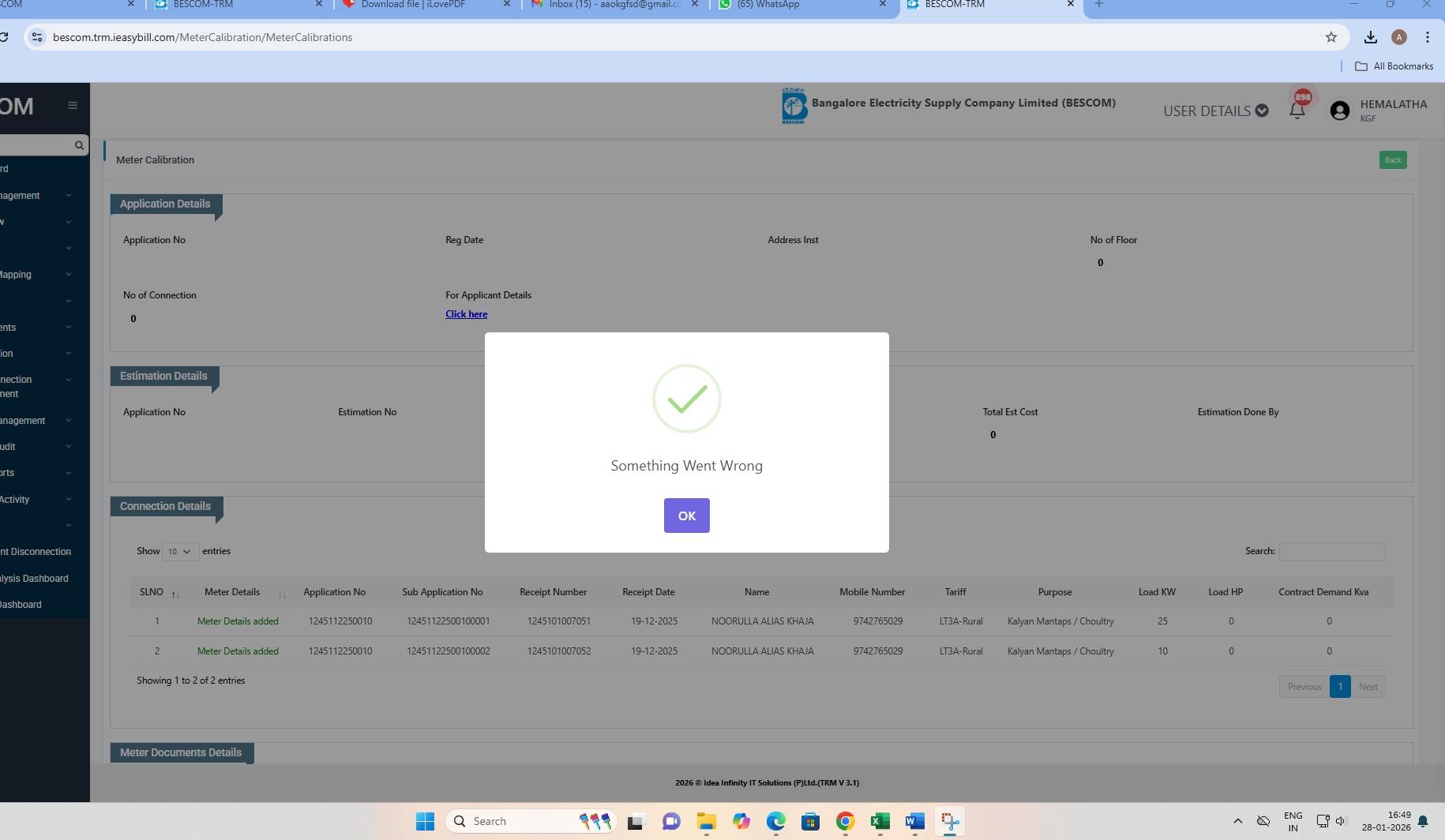Open Task View from the taskbar

[636, 822]
